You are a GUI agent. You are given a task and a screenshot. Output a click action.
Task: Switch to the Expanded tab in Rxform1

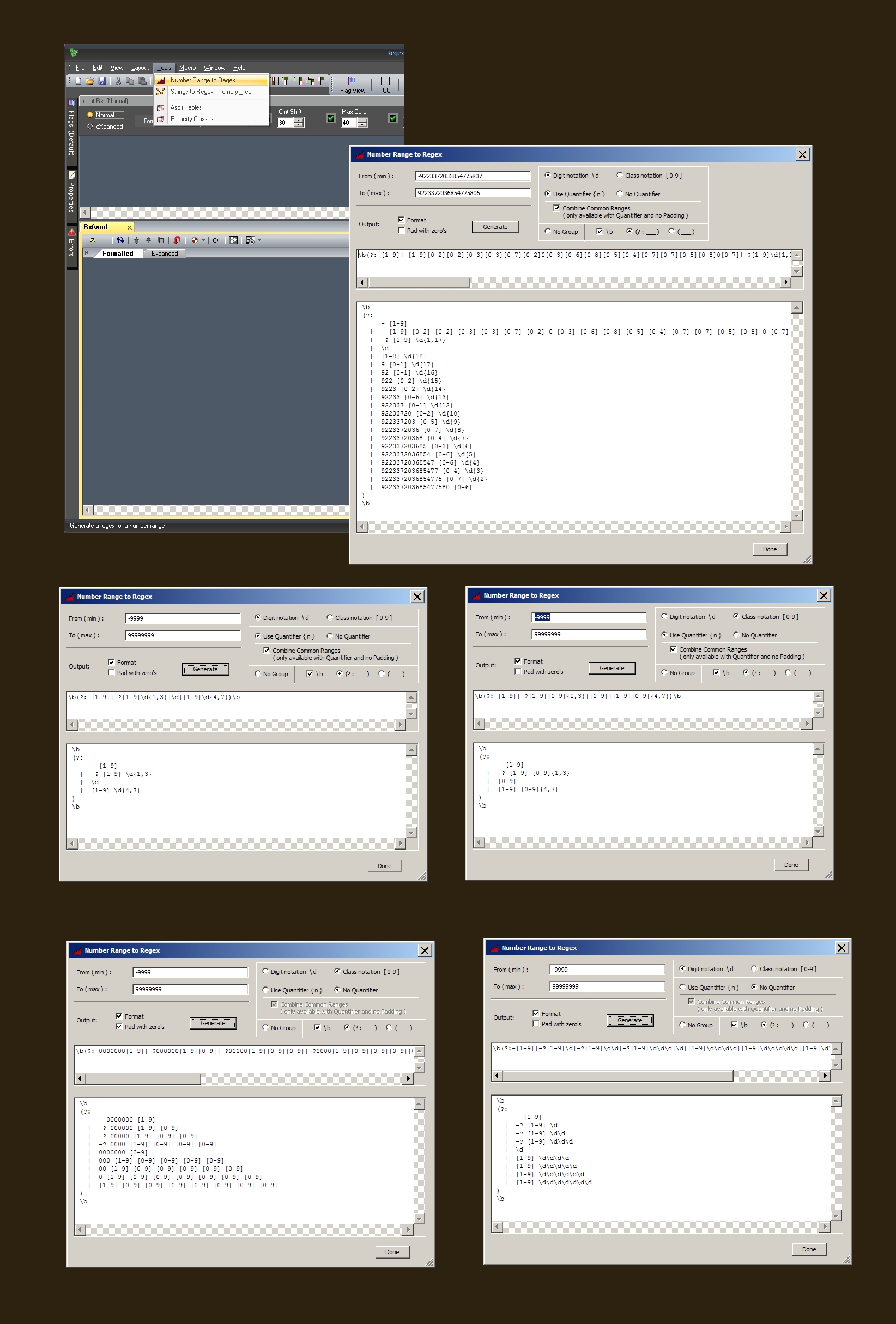pyautogui.click(x=165, y=254)
